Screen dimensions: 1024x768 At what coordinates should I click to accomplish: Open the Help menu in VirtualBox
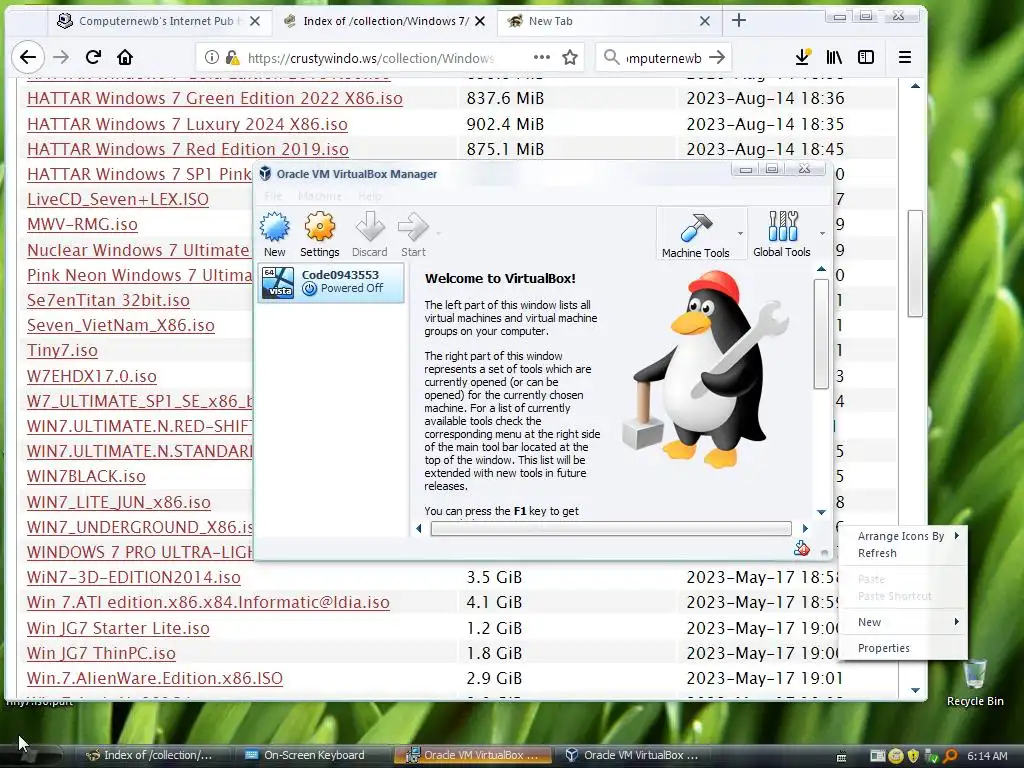[x=370, y=196]
